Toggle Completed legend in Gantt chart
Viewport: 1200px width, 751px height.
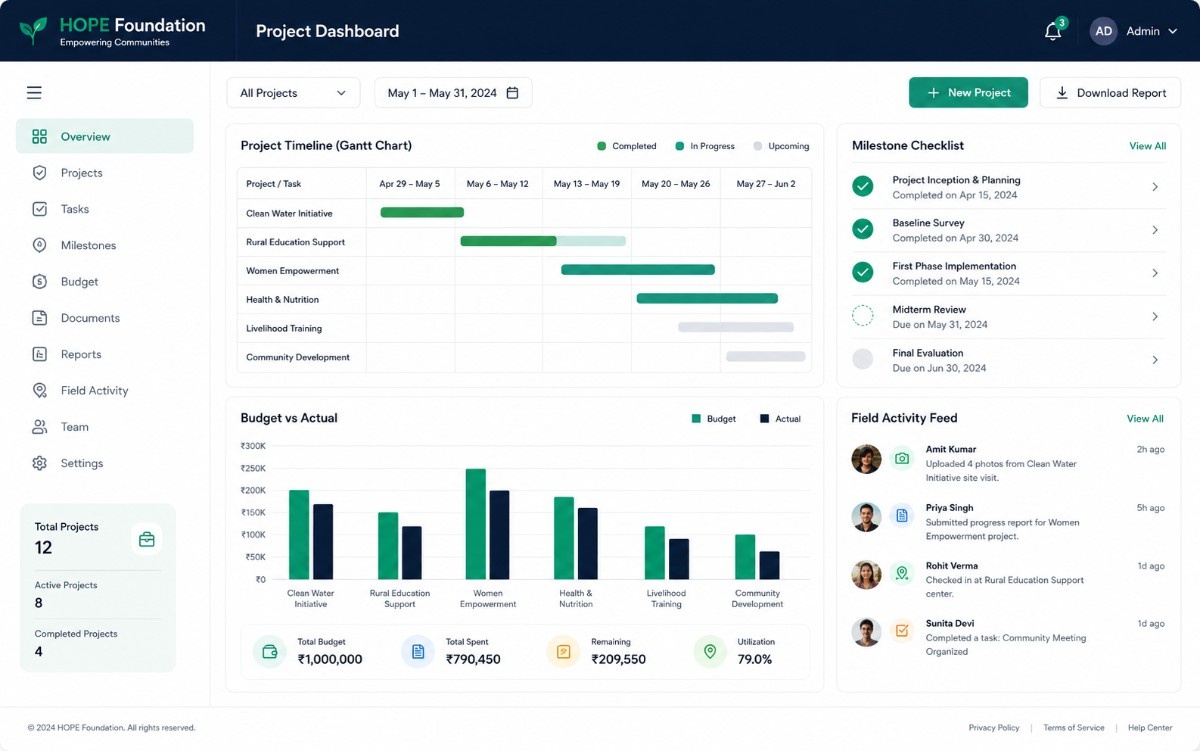click(x=627, y=146)
